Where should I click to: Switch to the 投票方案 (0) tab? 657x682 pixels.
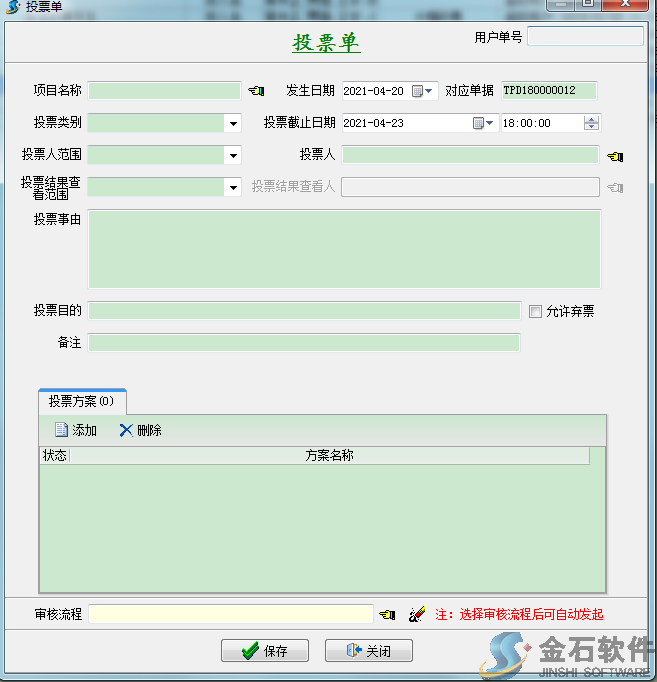pyautogui.click(x=81, y=401)
